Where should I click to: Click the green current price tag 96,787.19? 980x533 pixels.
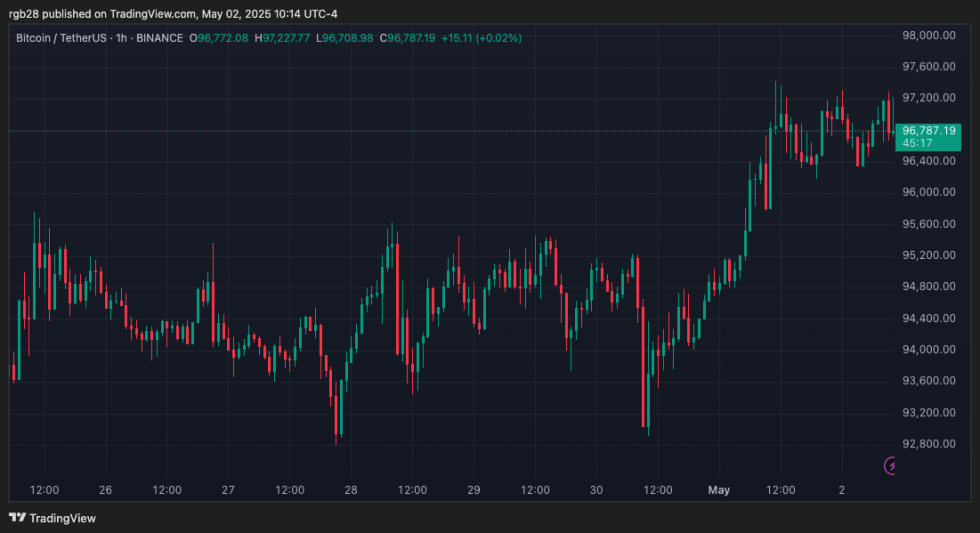(929, 130)
